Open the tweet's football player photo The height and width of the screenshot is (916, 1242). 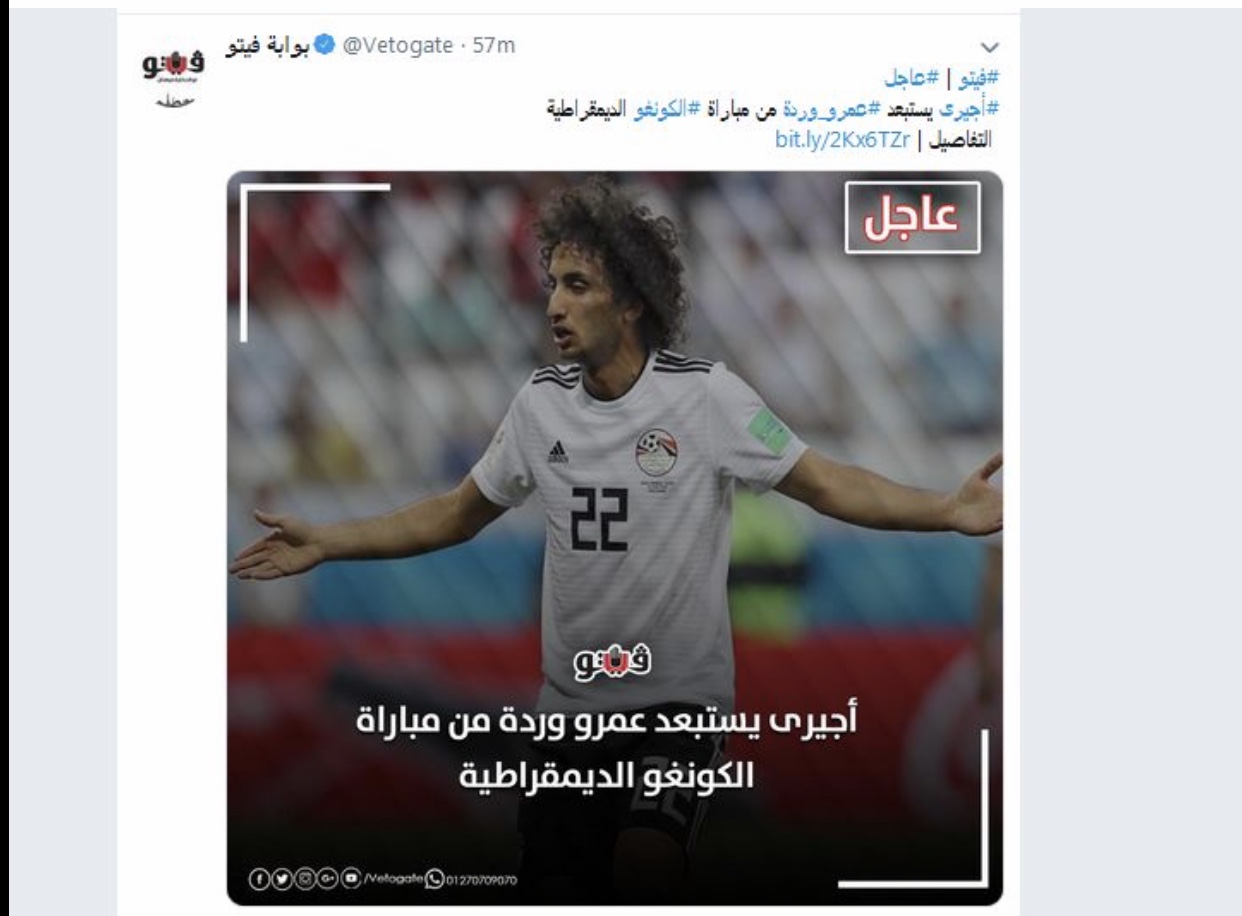[615, 538]
